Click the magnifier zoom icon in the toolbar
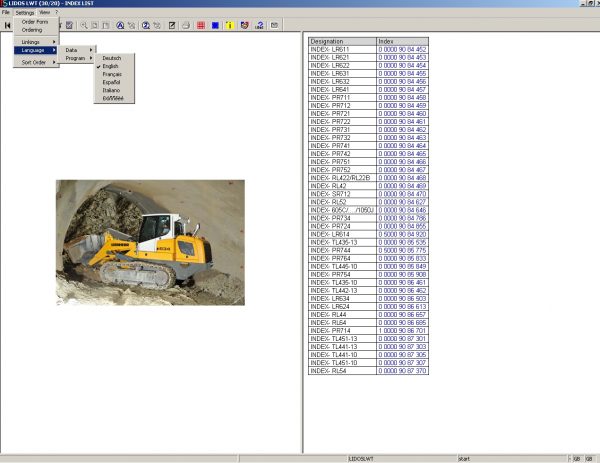This screenshot has height=463, width=600. [83, 24]
